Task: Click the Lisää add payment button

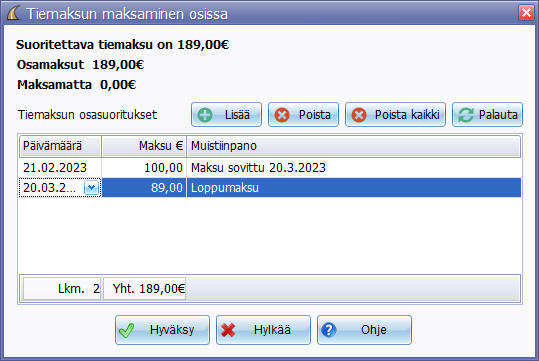Action: point(226,114)
